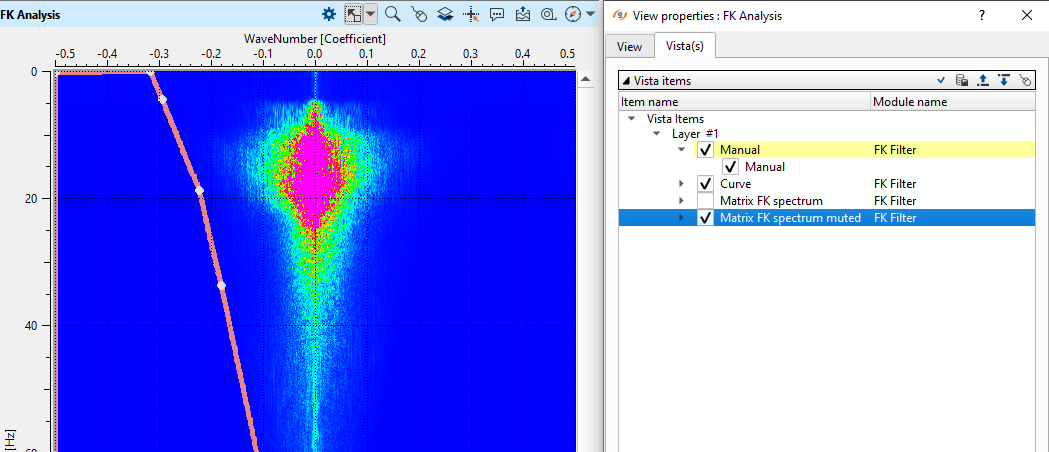Click the white control point near 20 Hz
Screen dimensions: 1049x452
pyautogui.click(x=199, y=190)
